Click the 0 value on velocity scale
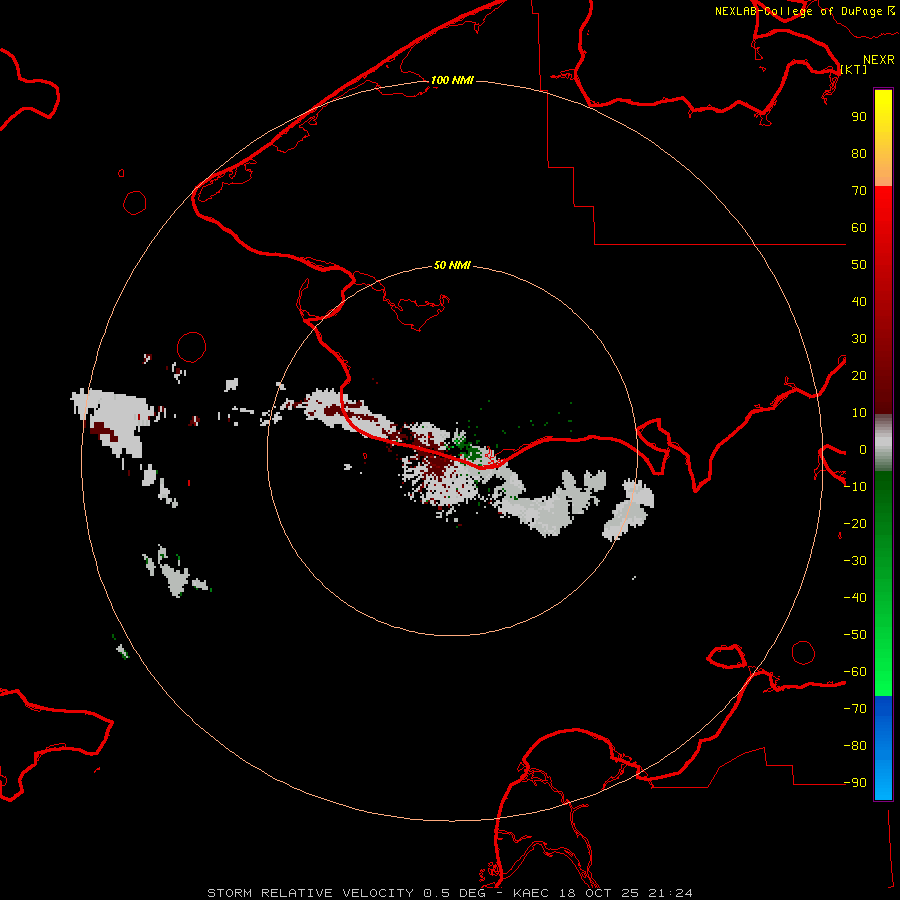The height and width of the screenshot is (900, 900). [x=863, y=449]
